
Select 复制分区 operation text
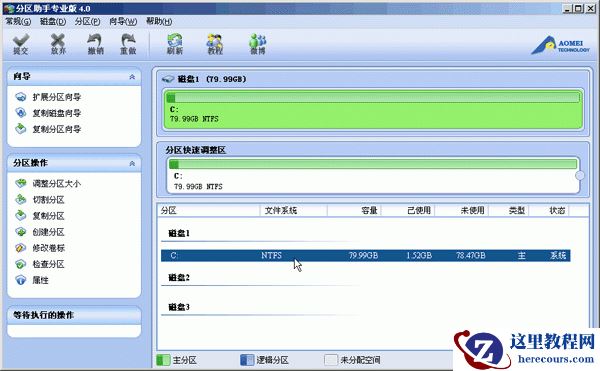48,215
